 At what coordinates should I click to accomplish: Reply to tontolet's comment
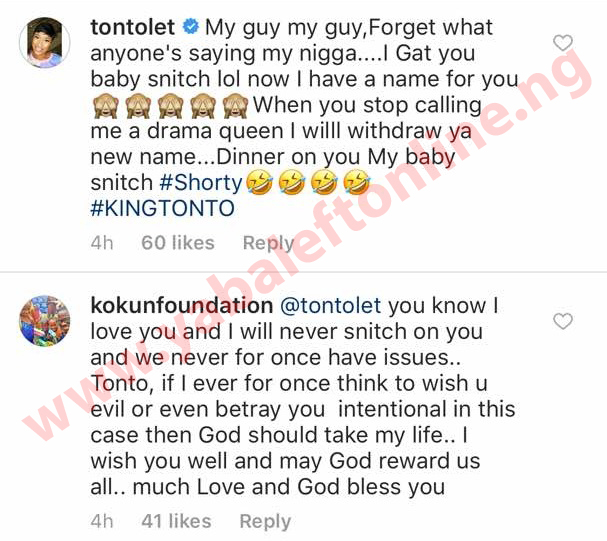point(269,243)
